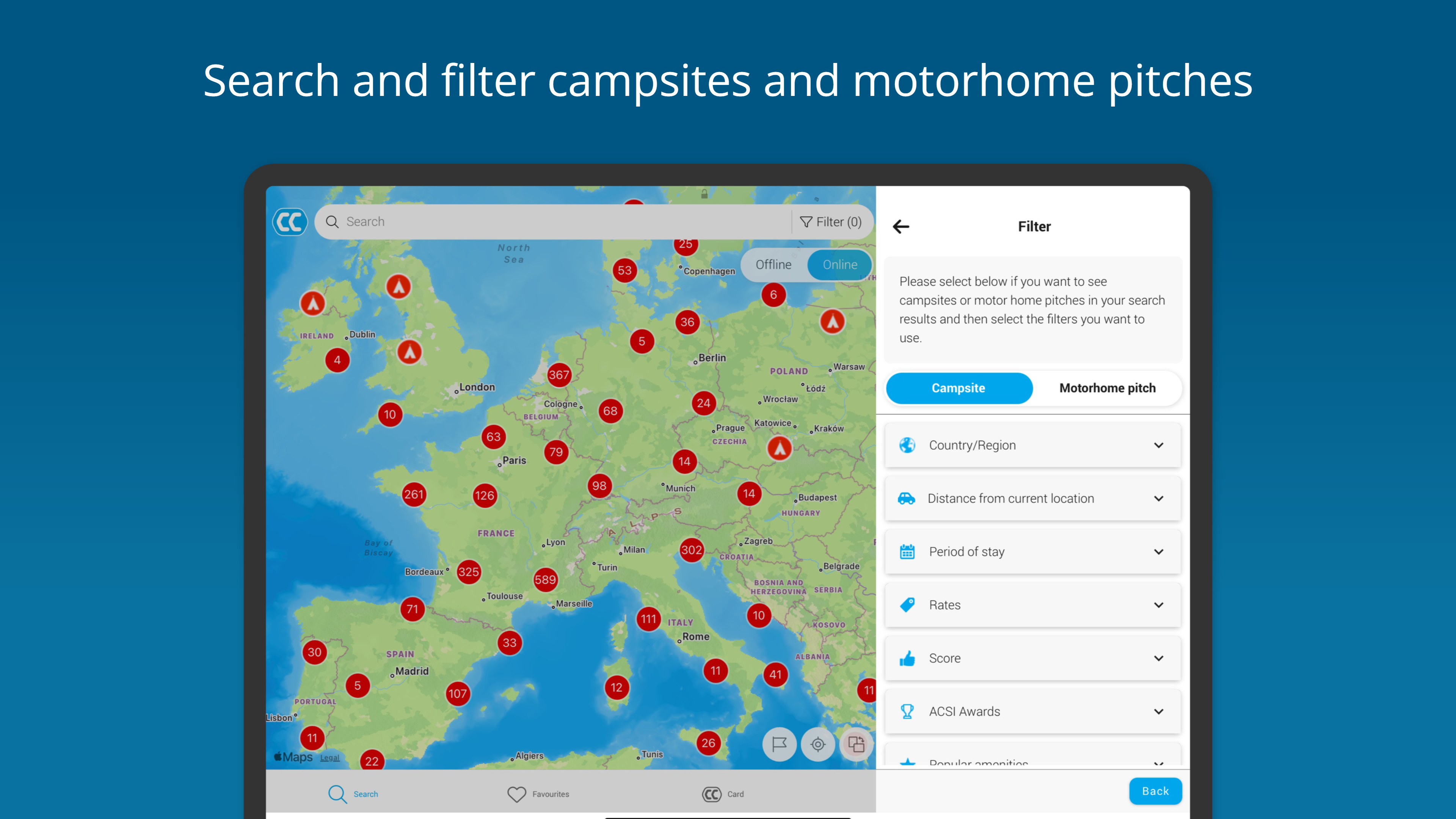Click the back arrow in the Filter panel

(901, 227)
